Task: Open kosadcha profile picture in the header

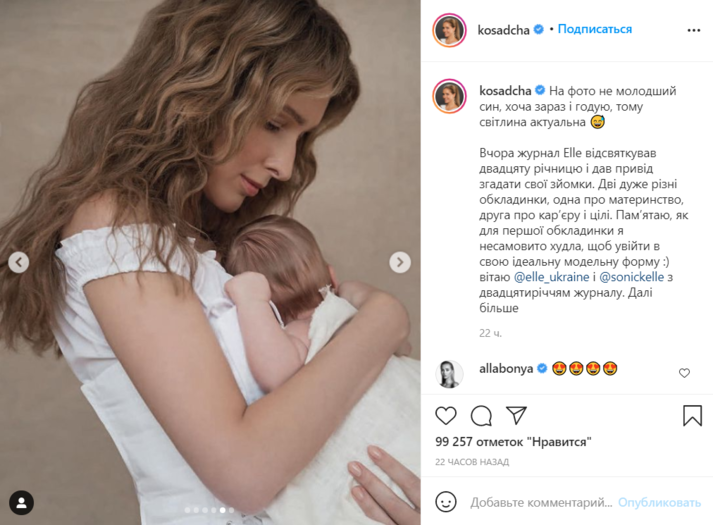Action: [x=449, y=30]
